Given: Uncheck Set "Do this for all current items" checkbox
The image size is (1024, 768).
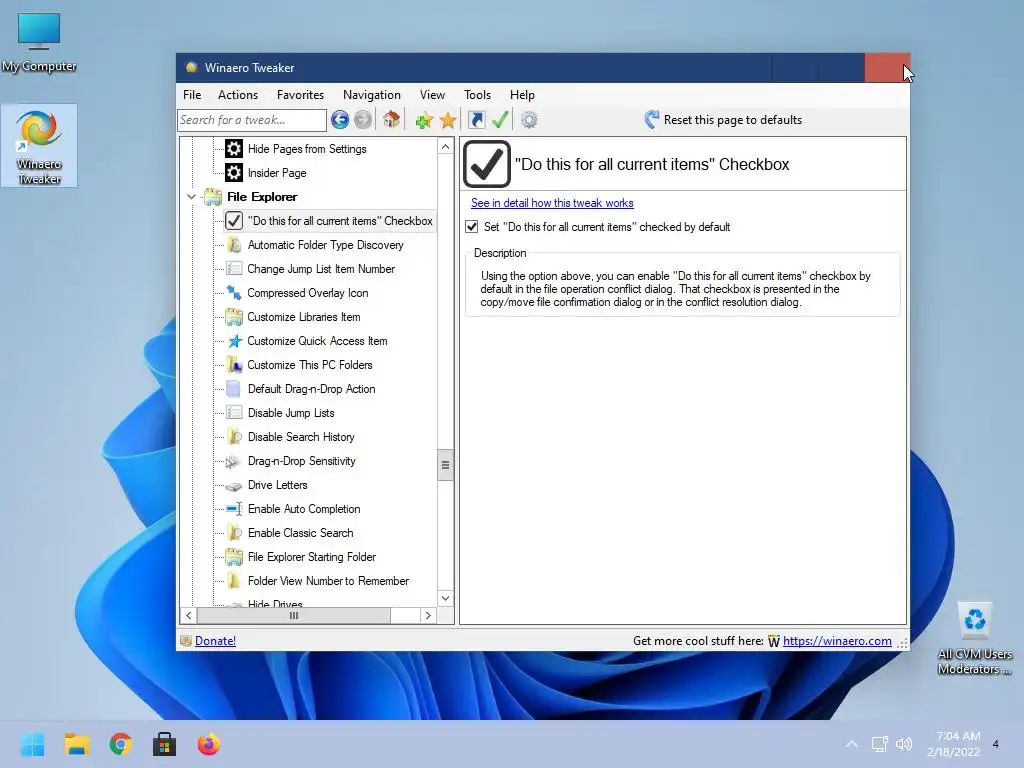Looking at the screenshot, I should click(472, 227).
